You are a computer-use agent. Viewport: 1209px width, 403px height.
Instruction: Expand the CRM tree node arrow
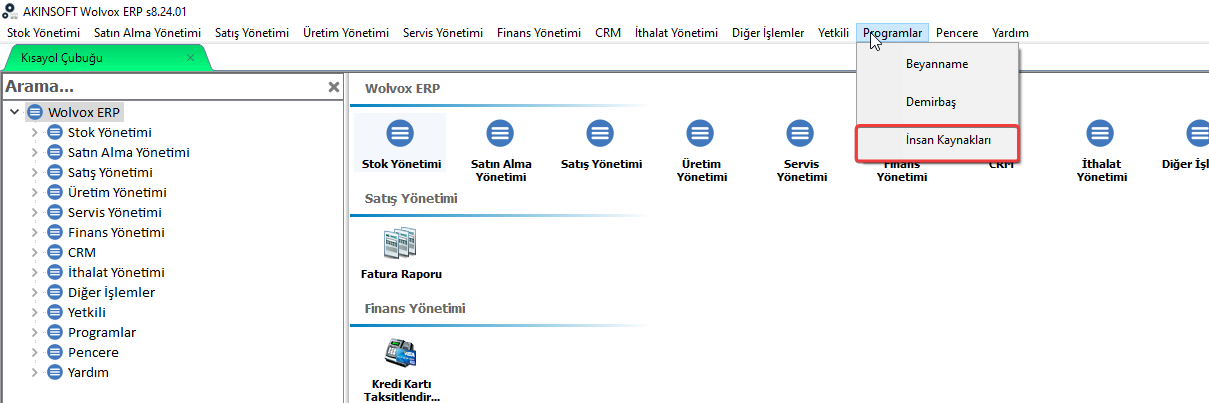point(34,252)
